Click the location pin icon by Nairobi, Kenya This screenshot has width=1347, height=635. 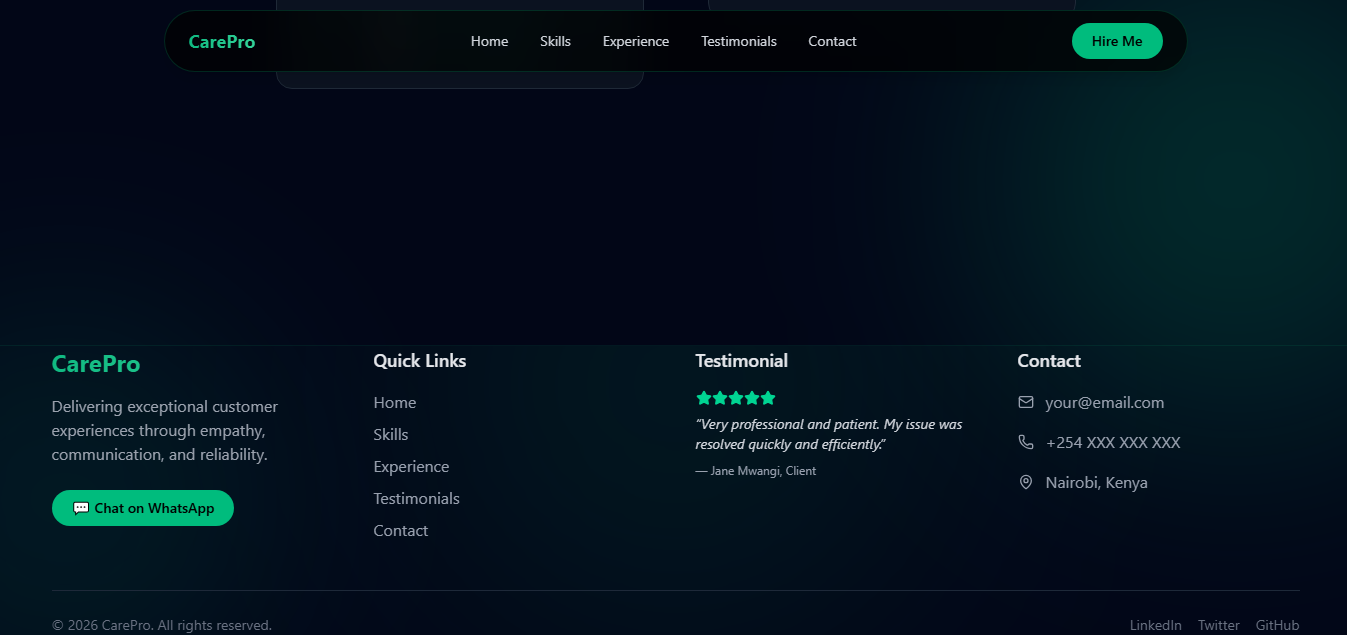[x=1025, y=482]
